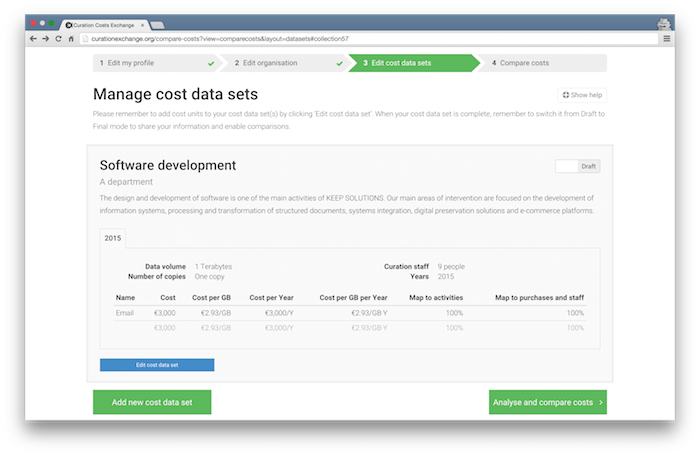Go forward using browser forward arrow

pyautogui.click(x=46, y=39)
